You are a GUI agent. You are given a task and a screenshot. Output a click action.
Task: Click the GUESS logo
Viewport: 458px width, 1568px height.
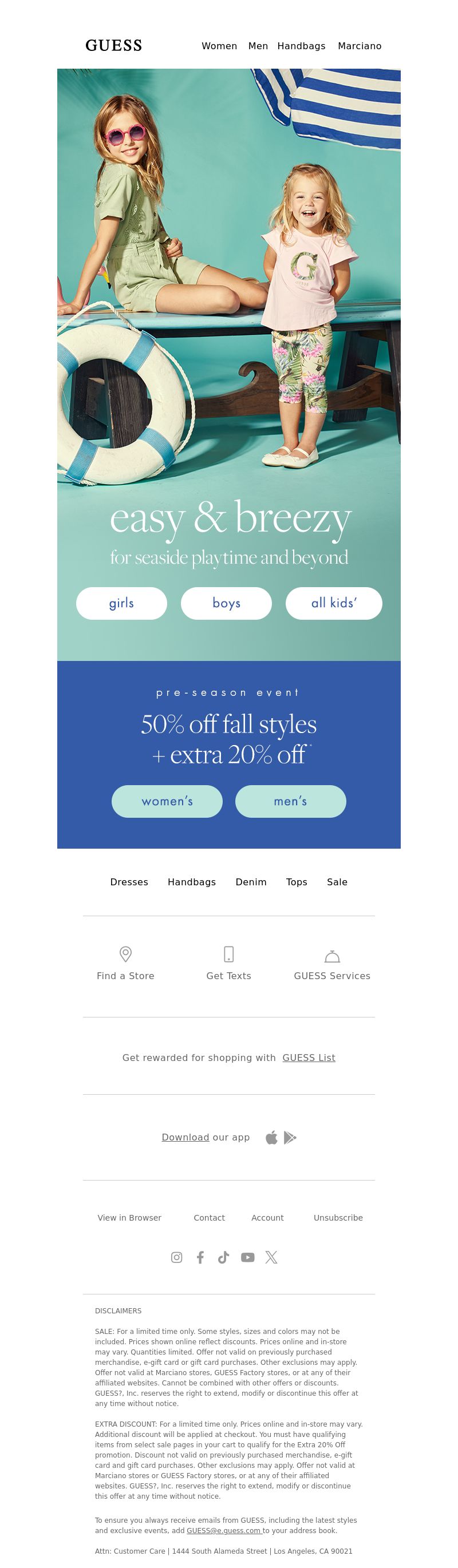pos(114,46)
